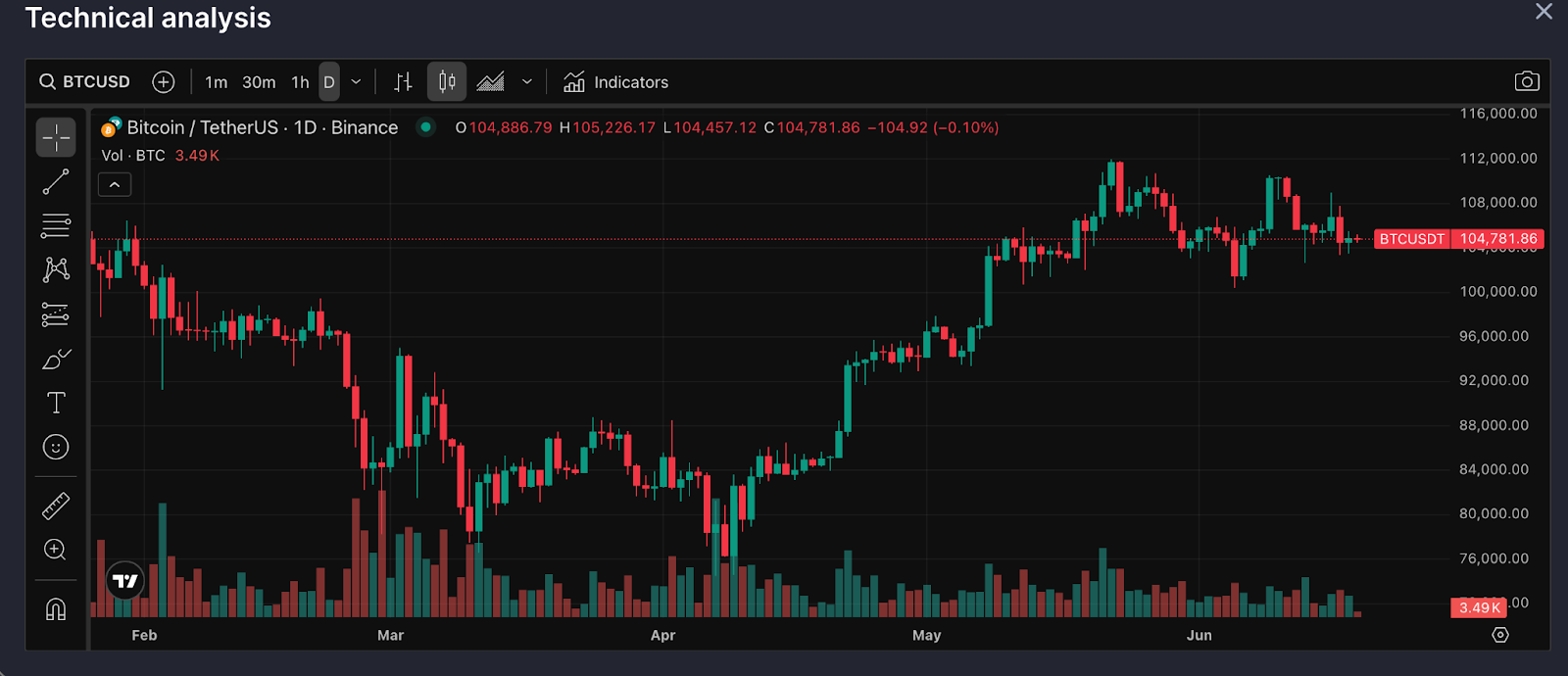This screenshot has height=676, width=1568.
Task: Select the brush drawing tool
Action: [56, 360]
